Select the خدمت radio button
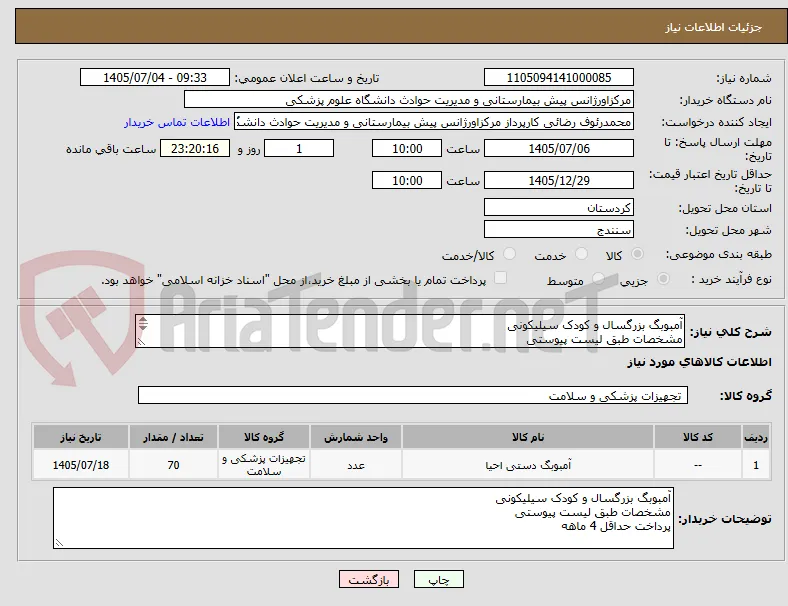This screenshot has width=788, height=606. (581, 254)
